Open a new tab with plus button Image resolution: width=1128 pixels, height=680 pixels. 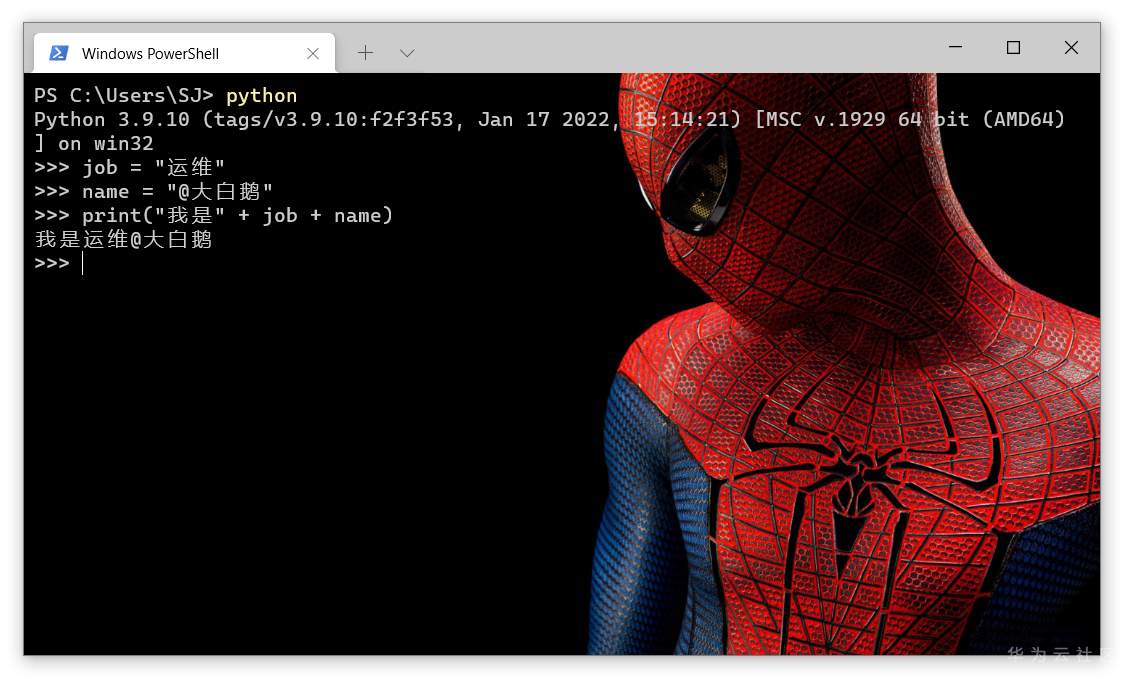pos(365,53)
